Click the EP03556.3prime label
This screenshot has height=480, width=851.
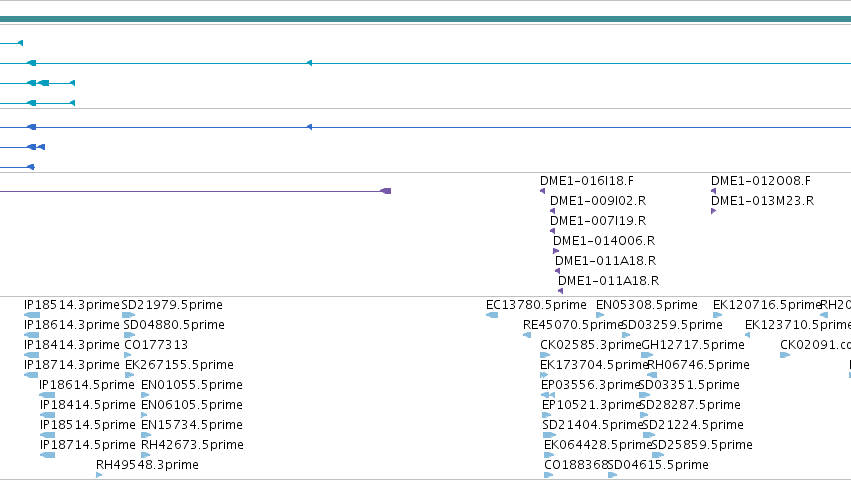[x=590, y=385]
